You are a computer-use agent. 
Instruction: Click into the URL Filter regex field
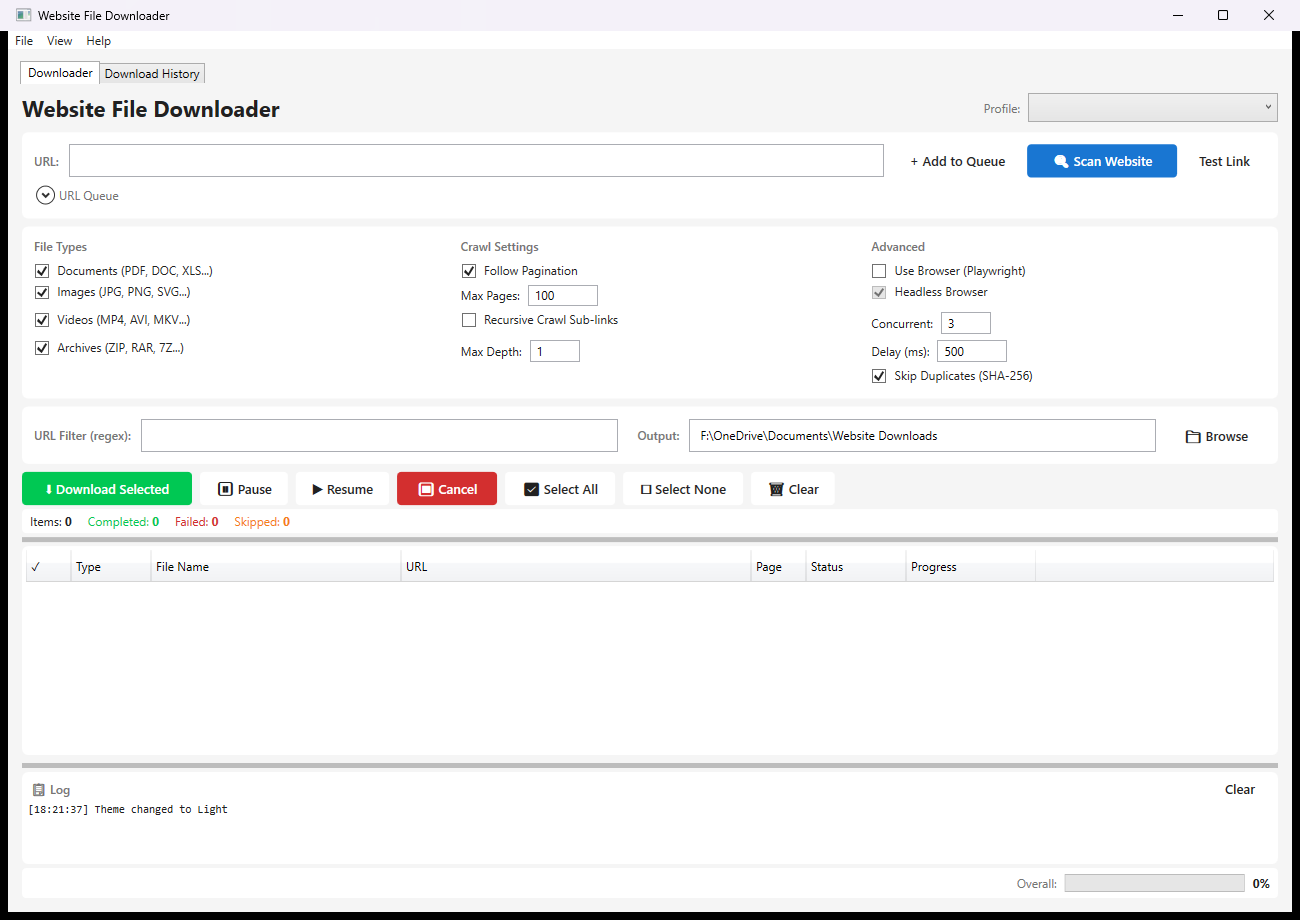379,436
